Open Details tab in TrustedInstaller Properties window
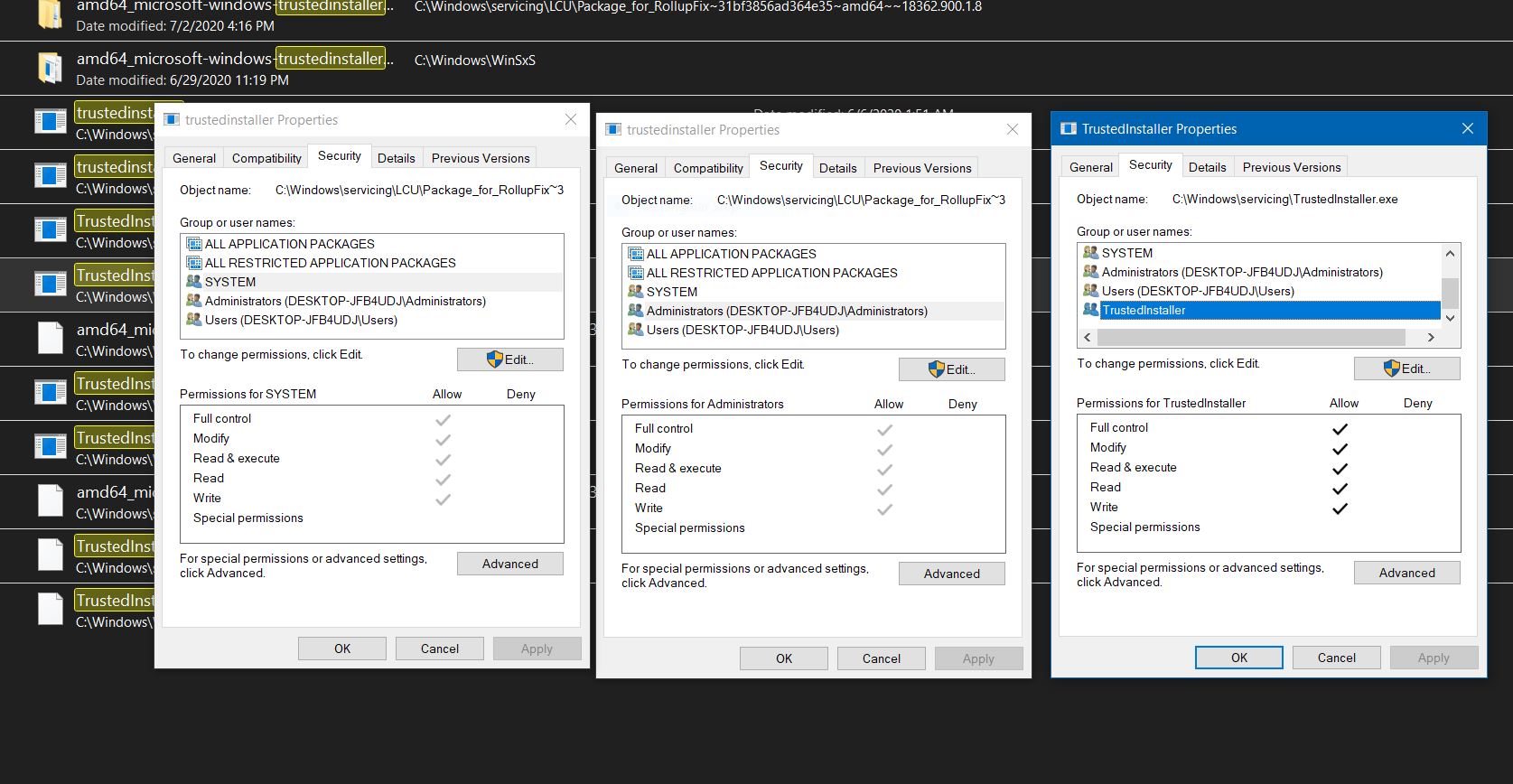The width and height of the screenshot is (1513, 784). click(1207, 167)
